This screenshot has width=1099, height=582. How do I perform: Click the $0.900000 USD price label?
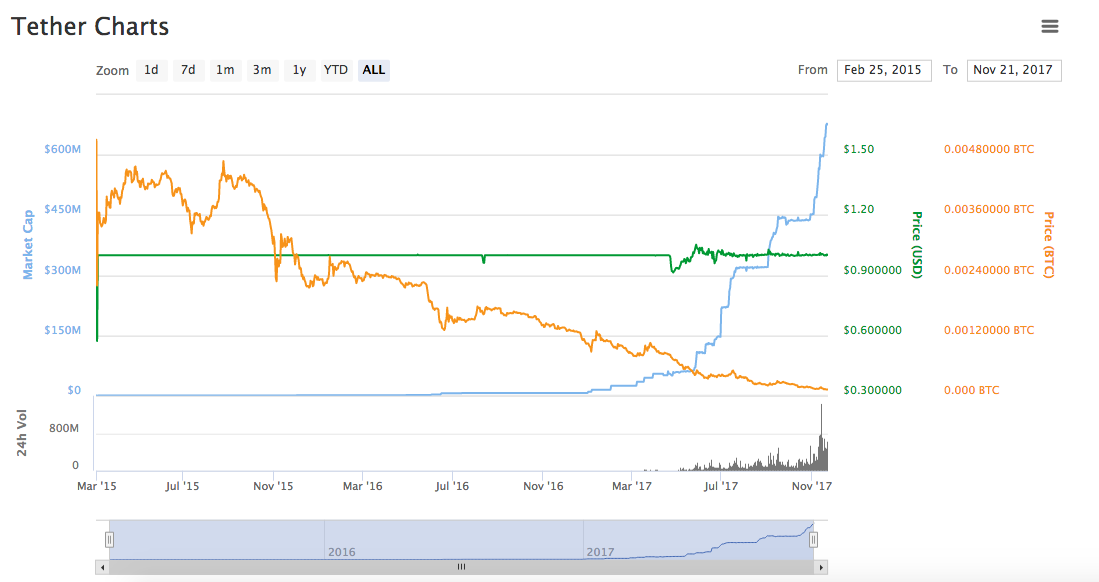coord(873,270)
